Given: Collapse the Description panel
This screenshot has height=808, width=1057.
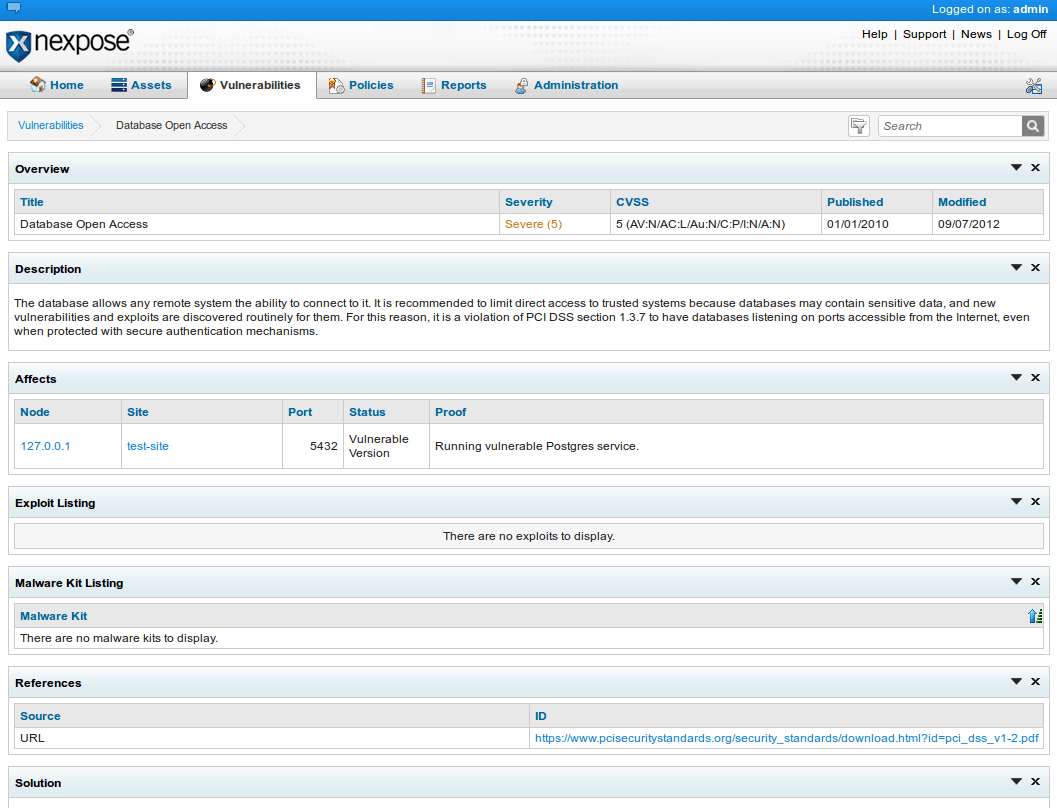Looking at the screenshot, I should tap(1016, 268).
